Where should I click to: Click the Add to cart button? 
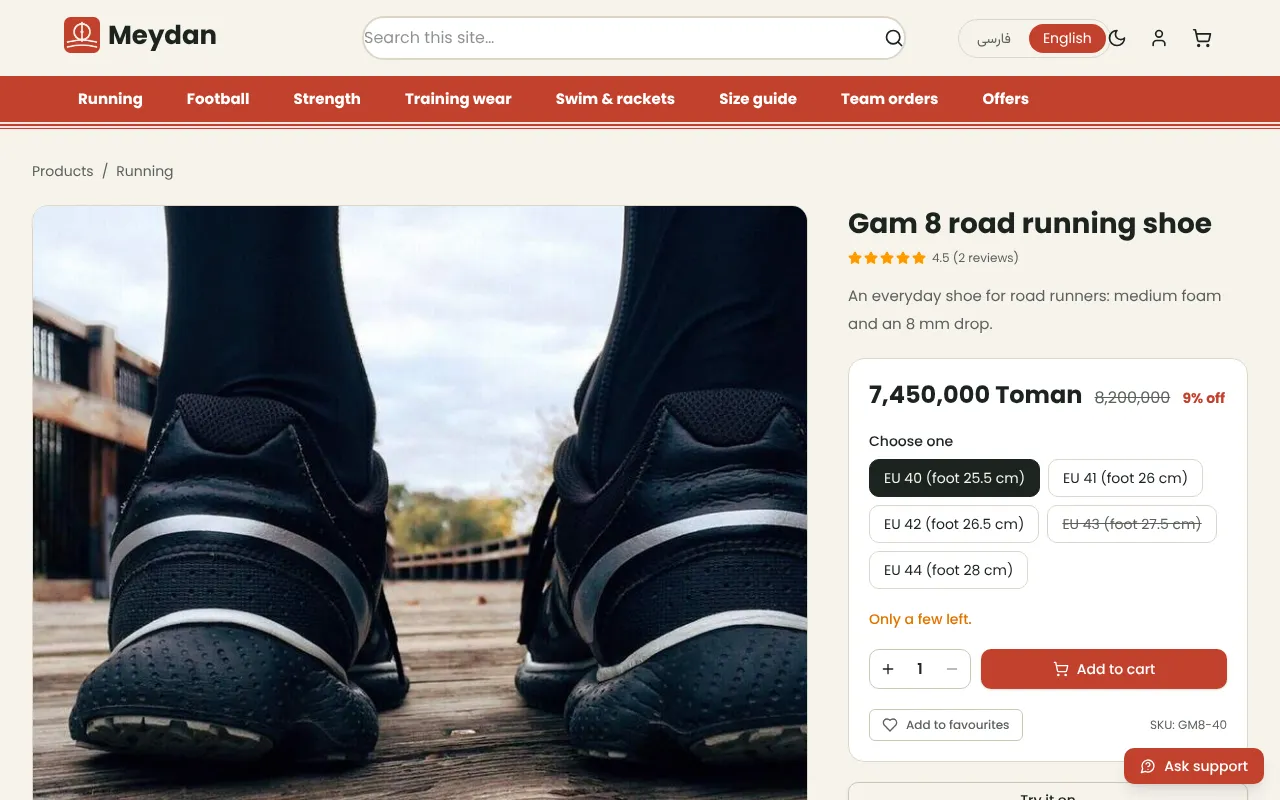1104,669
